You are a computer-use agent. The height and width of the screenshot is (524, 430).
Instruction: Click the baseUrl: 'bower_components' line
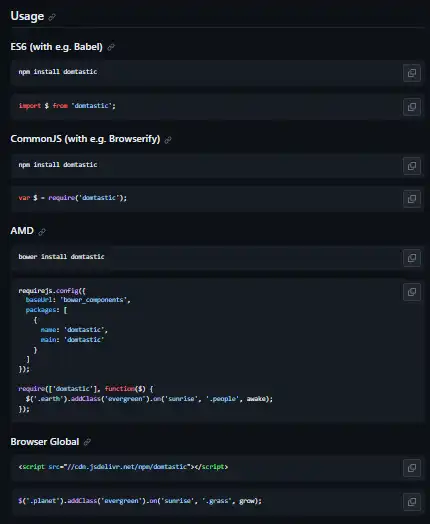click(x=78, y=300)
